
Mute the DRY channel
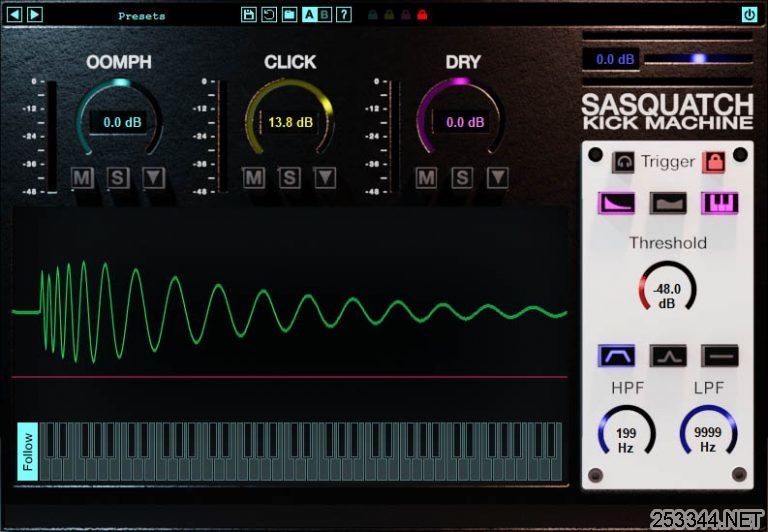[x=426, y=178]
